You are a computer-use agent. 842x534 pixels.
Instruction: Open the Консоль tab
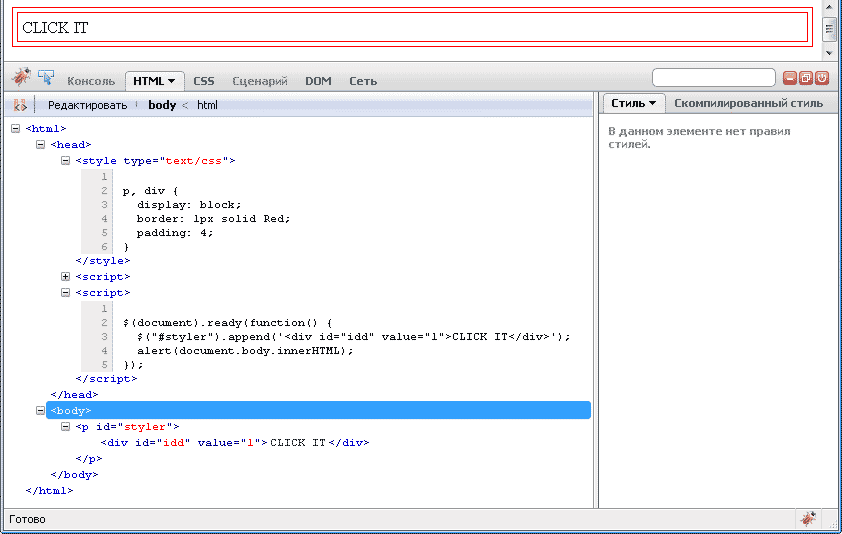tap(91, 81)
